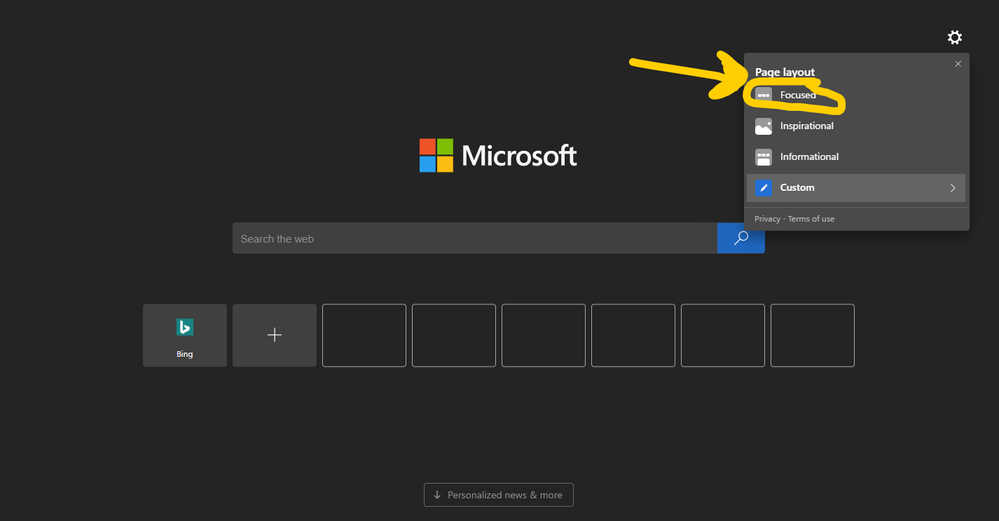Screen dimensions: 999x521
Task: Choose the Informational page layout
Action: [x=856, y=157]
